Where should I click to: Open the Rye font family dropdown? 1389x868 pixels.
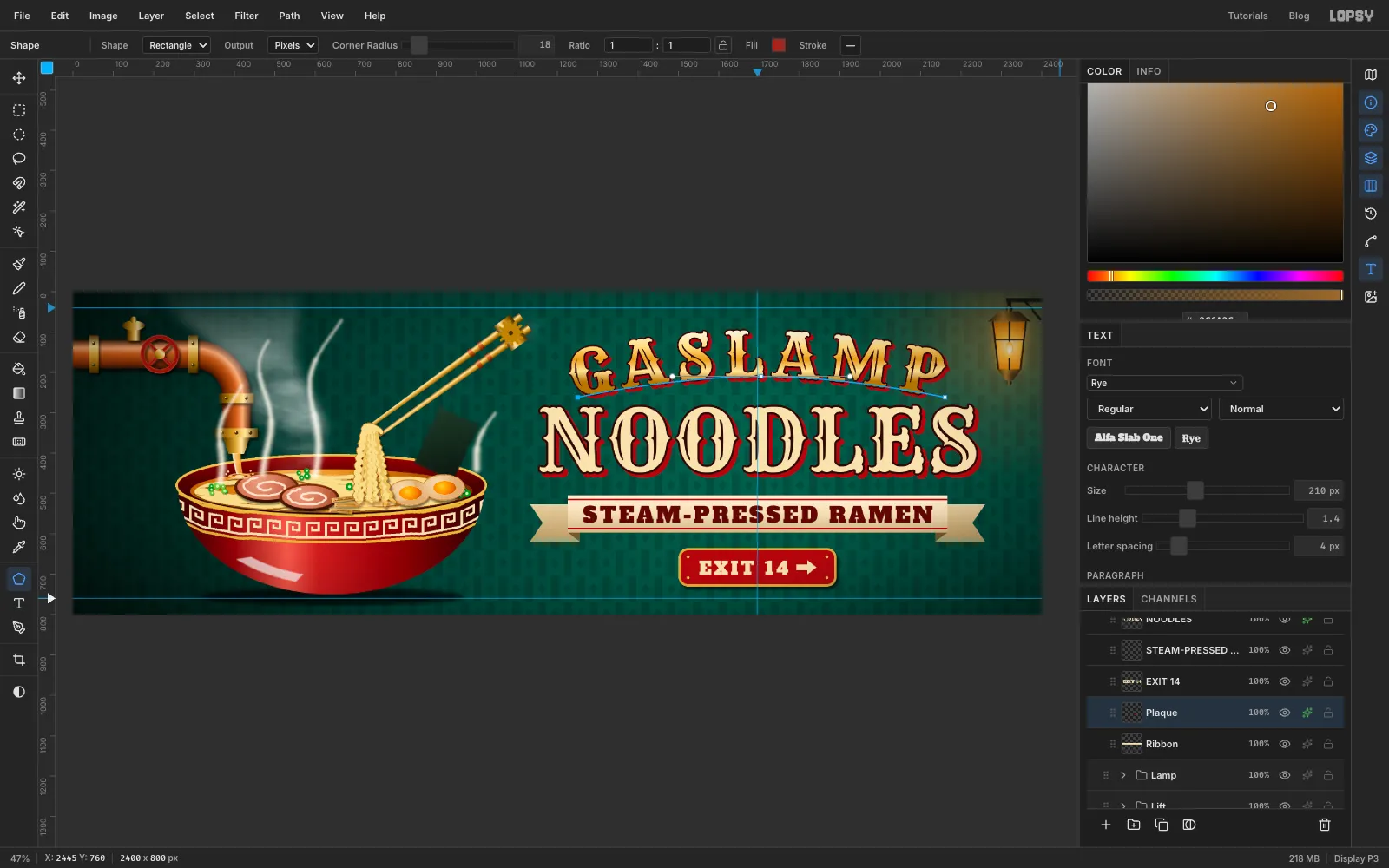(x=1164, y=383)
